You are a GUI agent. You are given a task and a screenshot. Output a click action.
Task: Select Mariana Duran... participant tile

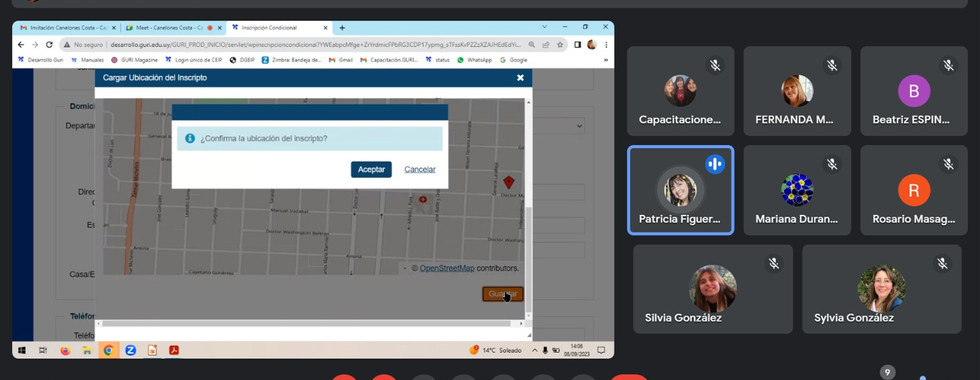pyautogui.click(x=797, y=190)
